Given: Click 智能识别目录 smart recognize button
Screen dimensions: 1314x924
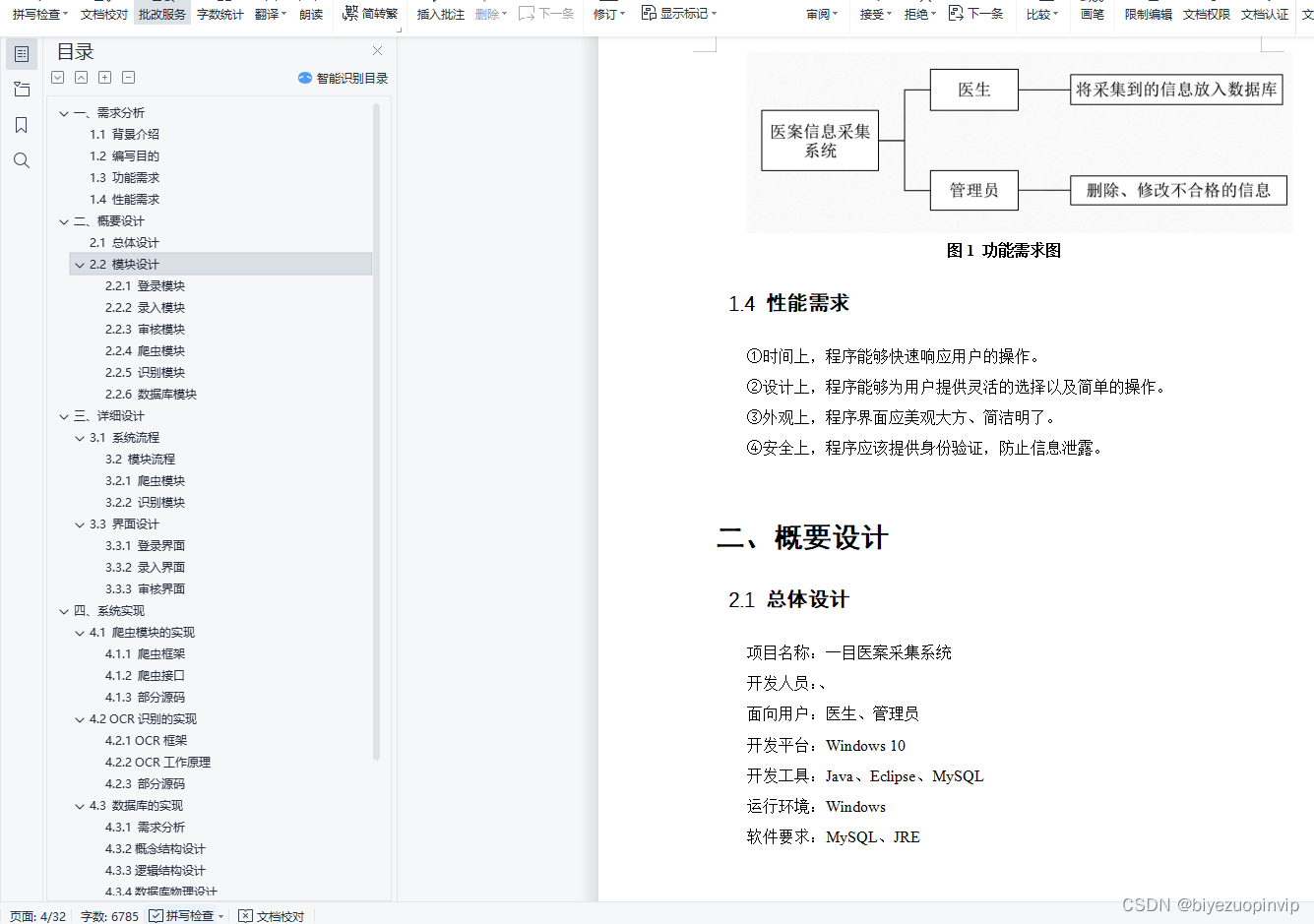Looking at the screenshot, I should pyautogui.click(x=344, y=78).
